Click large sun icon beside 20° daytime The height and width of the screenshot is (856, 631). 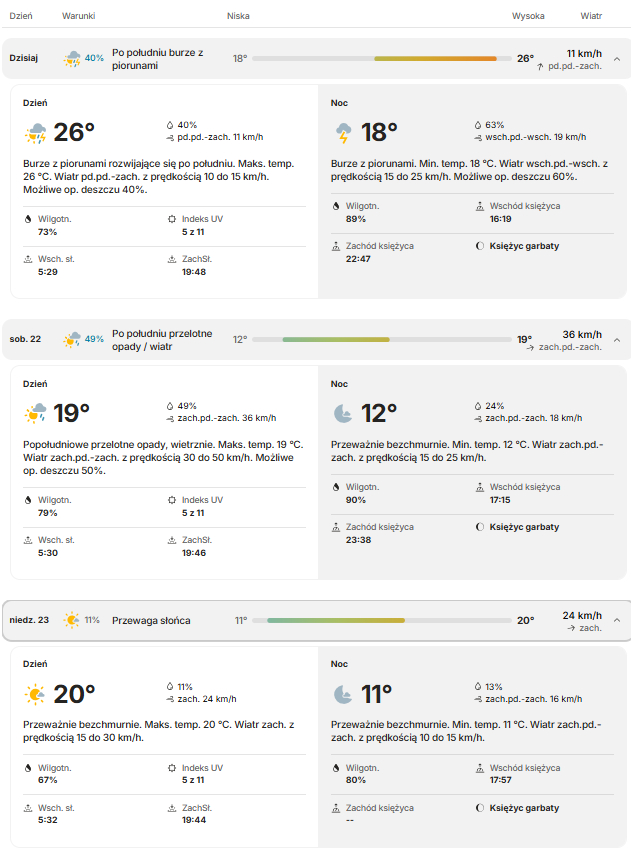(35, 694)
